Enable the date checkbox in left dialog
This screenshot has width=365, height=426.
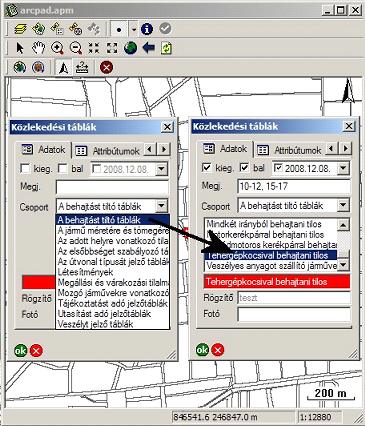pos(96,169)
